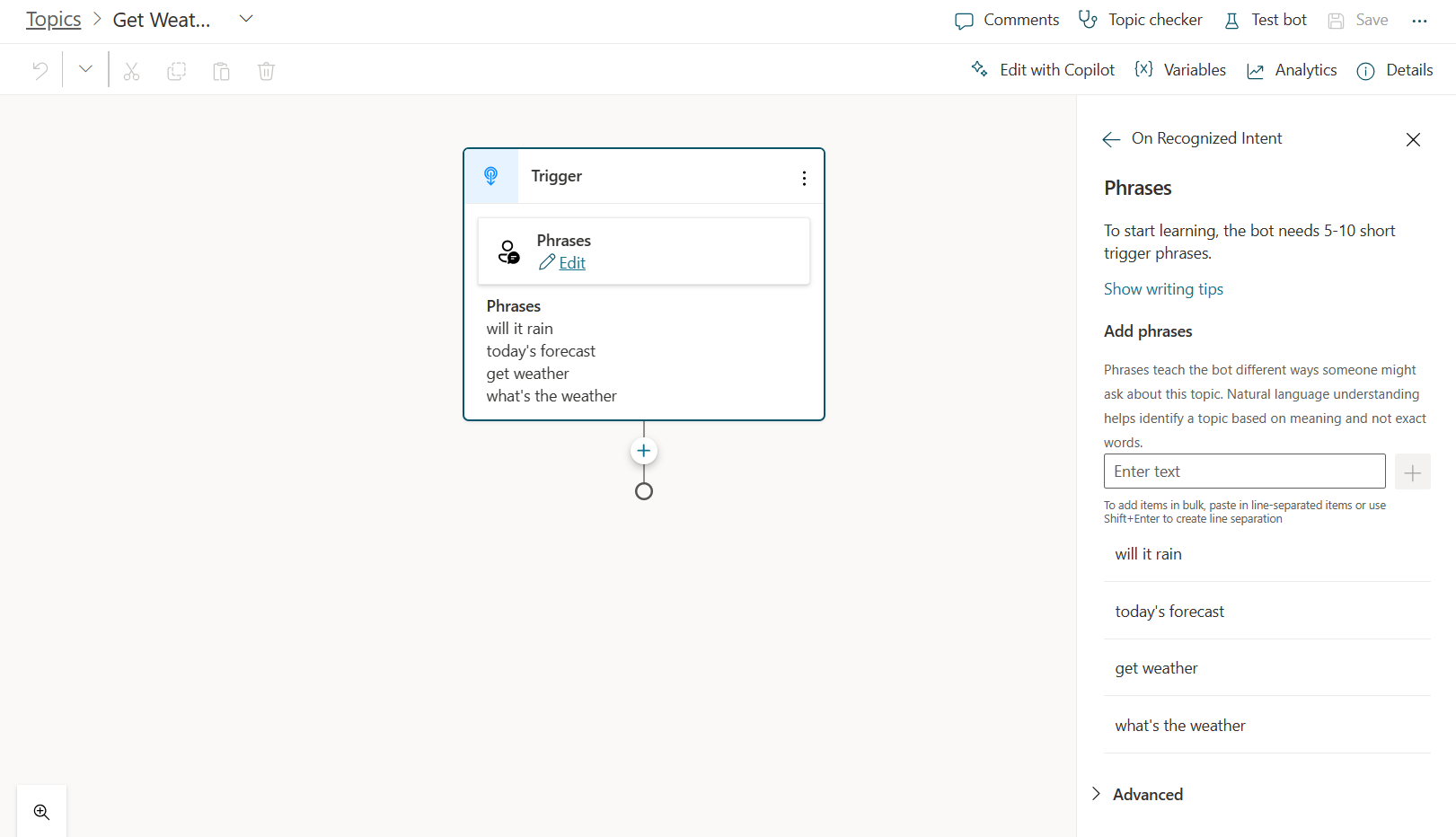
Task: Open the Comments pane
Action: (x=1006, y=20)
